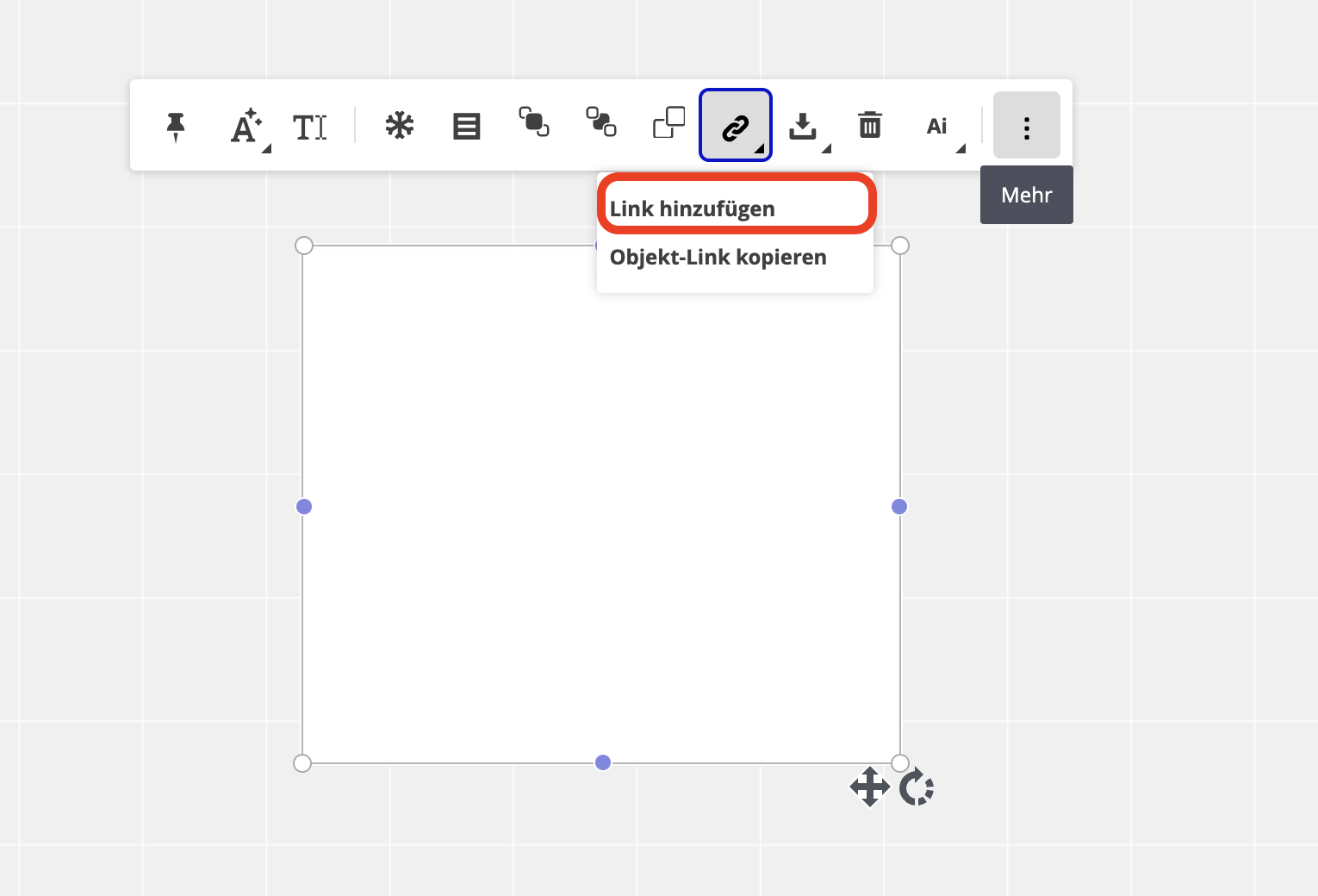Image resolution: width=1318 pixels, height=896 pixels.
Task: Open the Ai assistant tool
Action: (x=937, y=126)
